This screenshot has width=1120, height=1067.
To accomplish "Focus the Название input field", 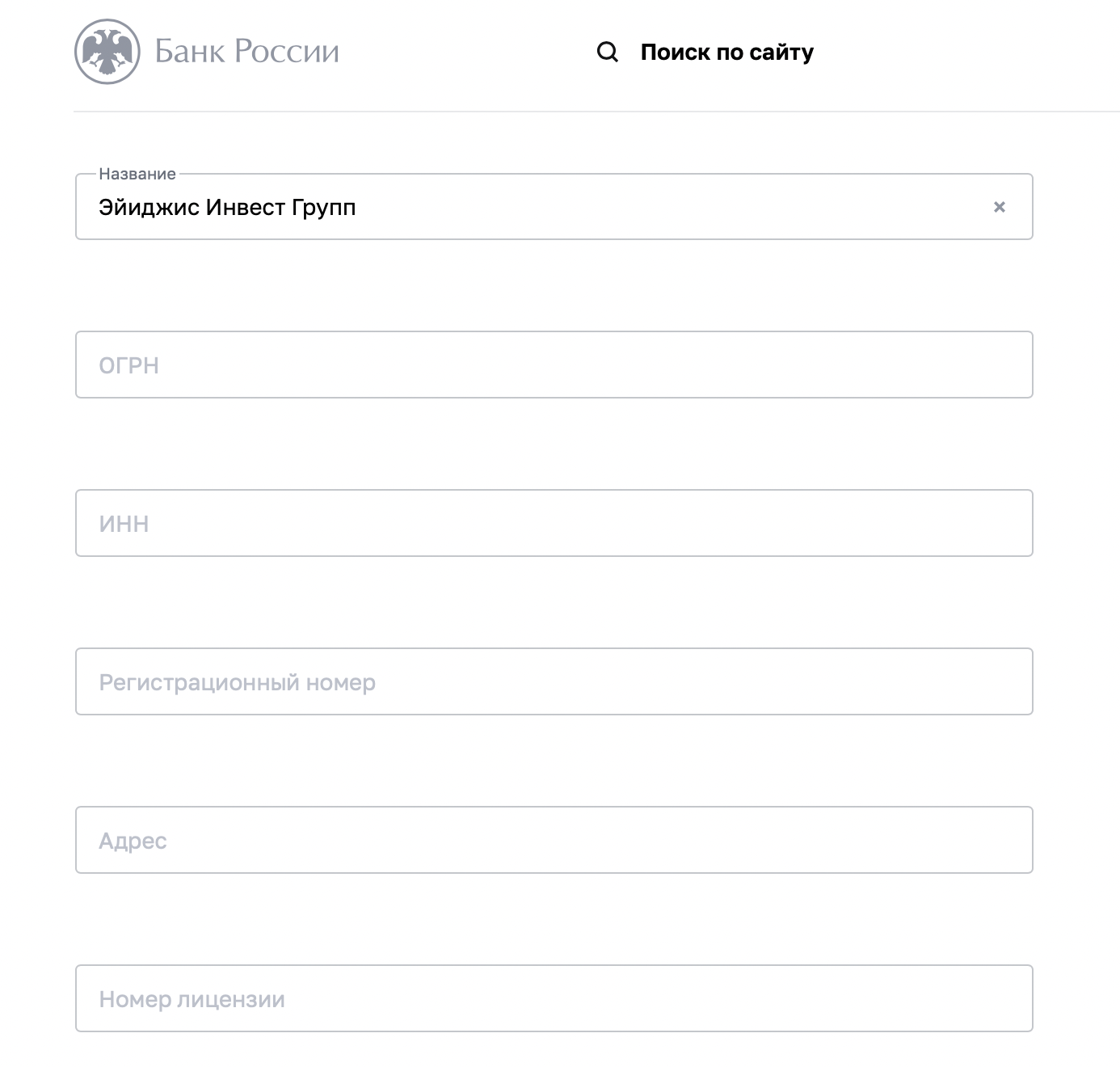I will (x=554, y=207).
